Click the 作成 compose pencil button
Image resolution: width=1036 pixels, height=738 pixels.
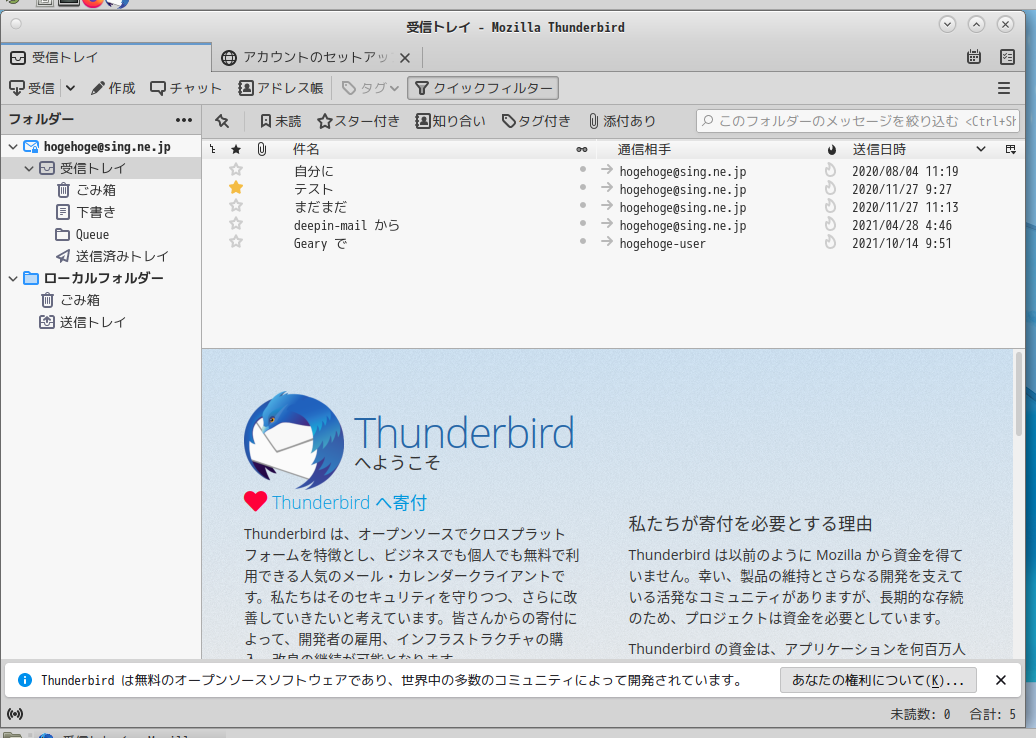pos(113,88)
